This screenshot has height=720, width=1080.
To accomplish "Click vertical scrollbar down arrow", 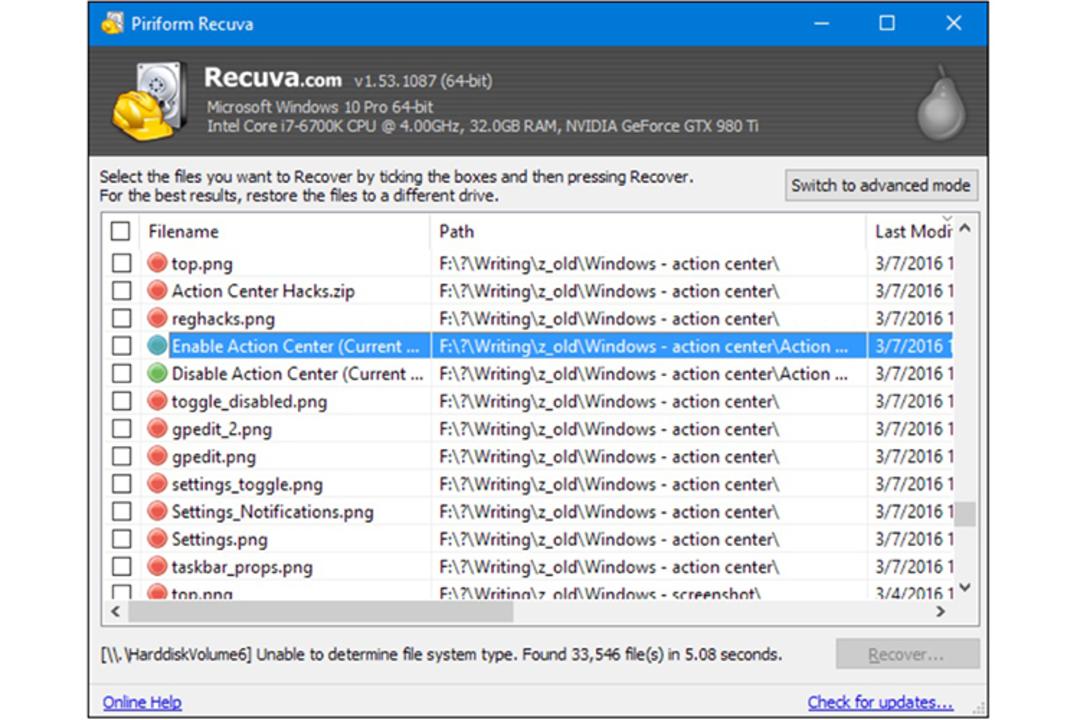I will [x=965, y=588].
